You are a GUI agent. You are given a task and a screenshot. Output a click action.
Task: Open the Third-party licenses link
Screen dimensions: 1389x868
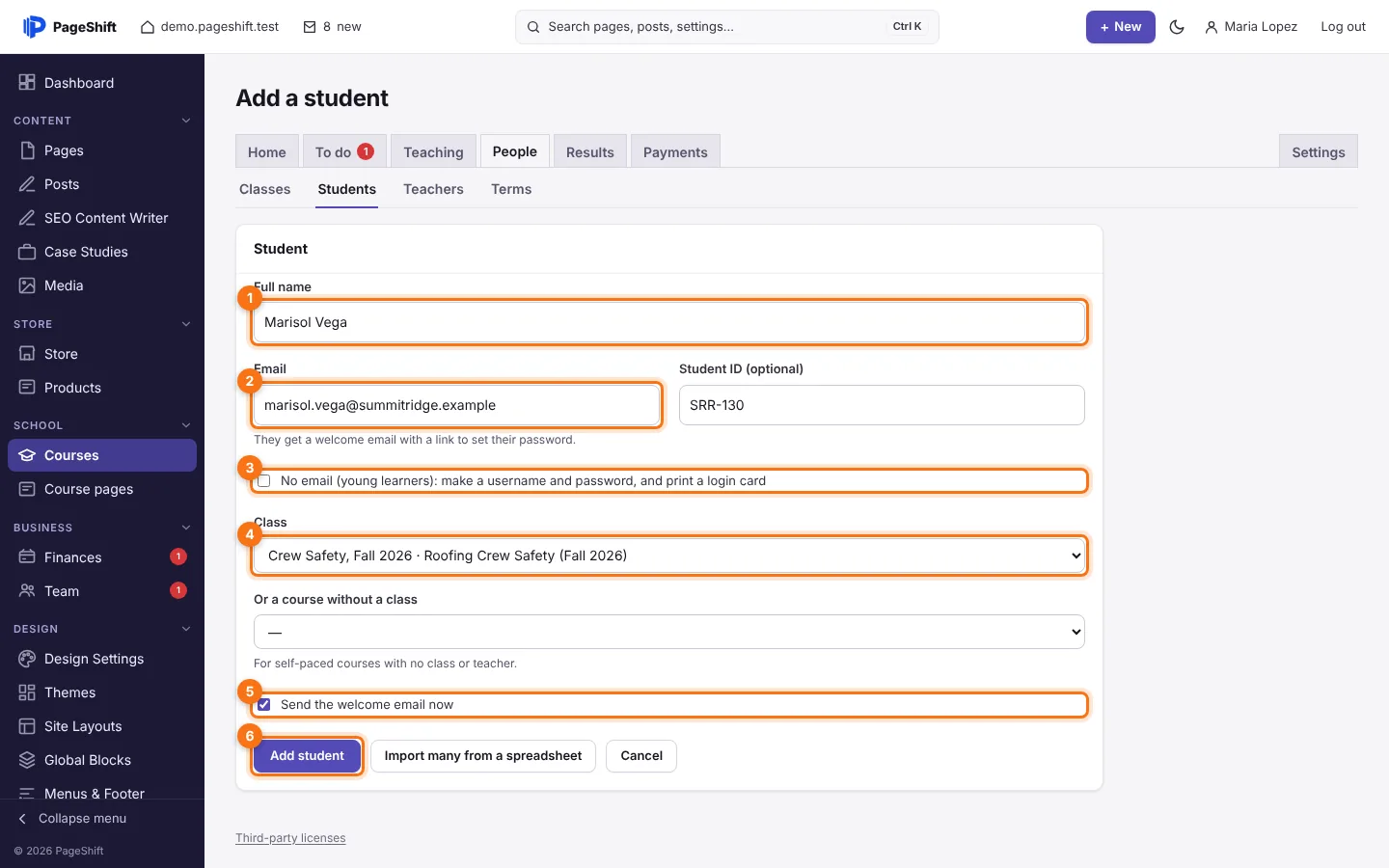tap(290, 838)
